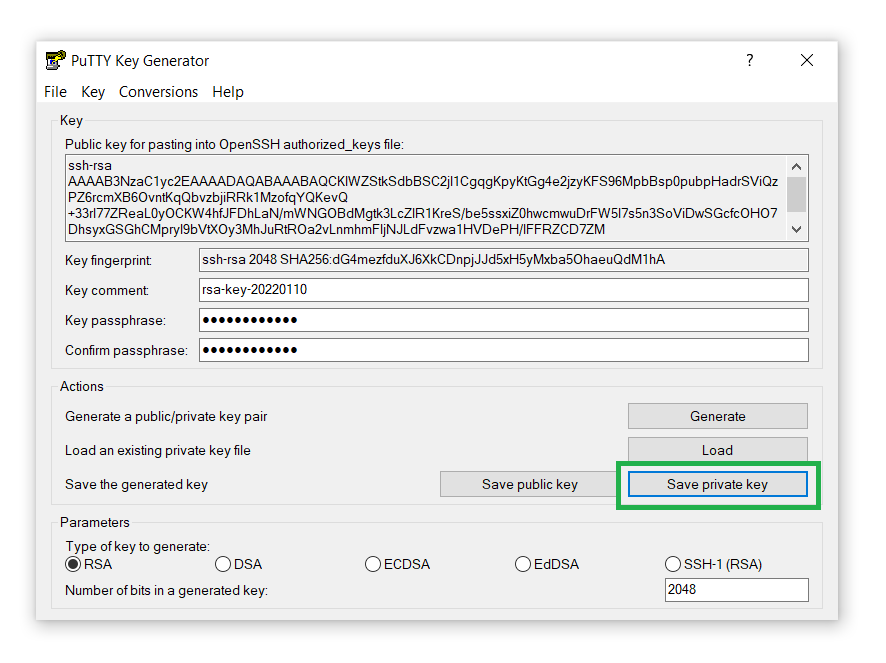Viewport: 886px width, 663px height.
Task: Close the PuTTY Key Generator window
Action: click(x=807, y=60)
